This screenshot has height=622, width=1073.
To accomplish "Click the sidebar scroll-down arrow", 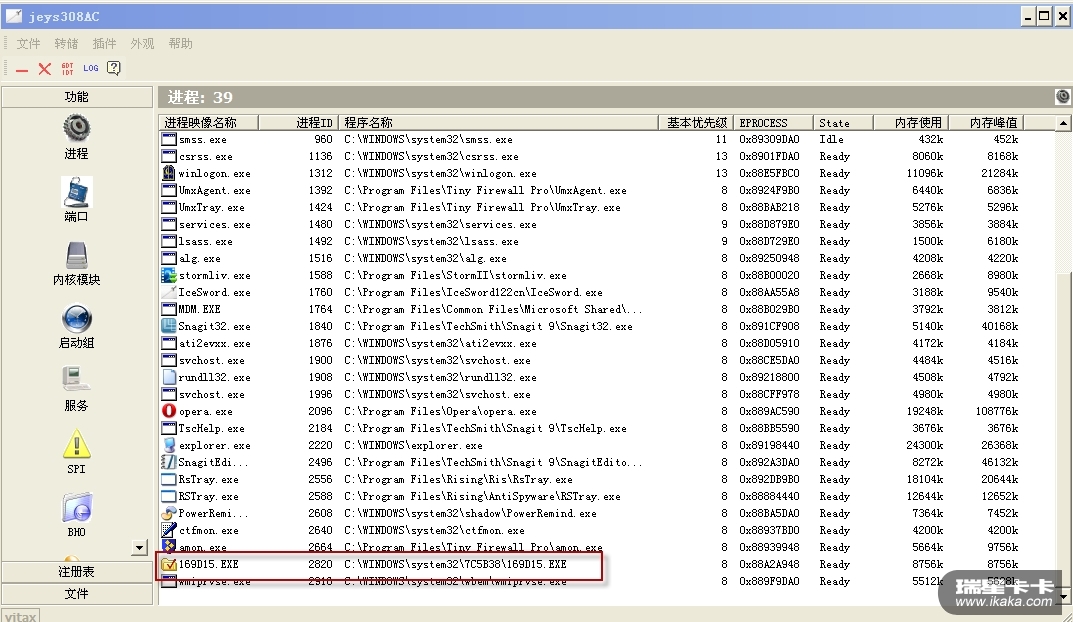I will (x=139, y=547).
